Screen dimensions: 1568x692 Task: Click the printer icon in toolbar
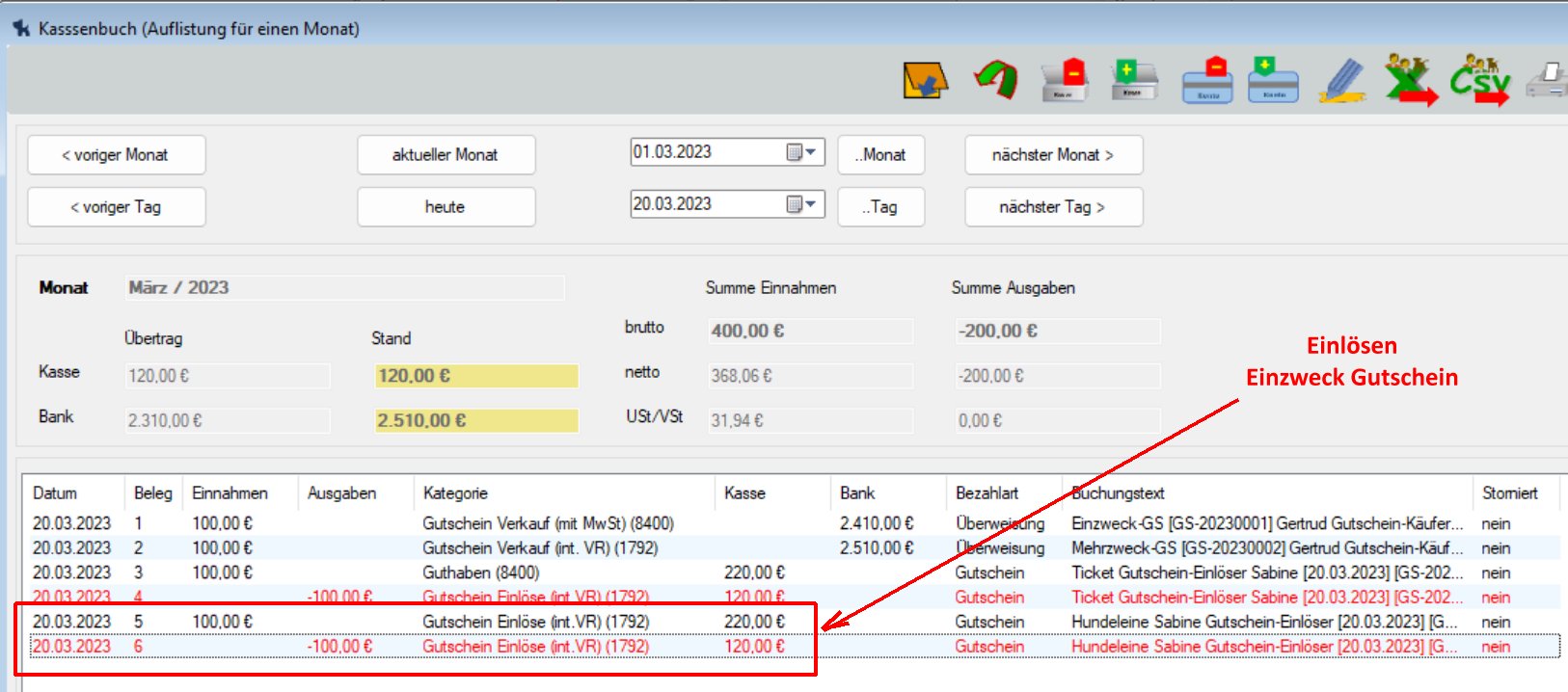coord(1548,80)
